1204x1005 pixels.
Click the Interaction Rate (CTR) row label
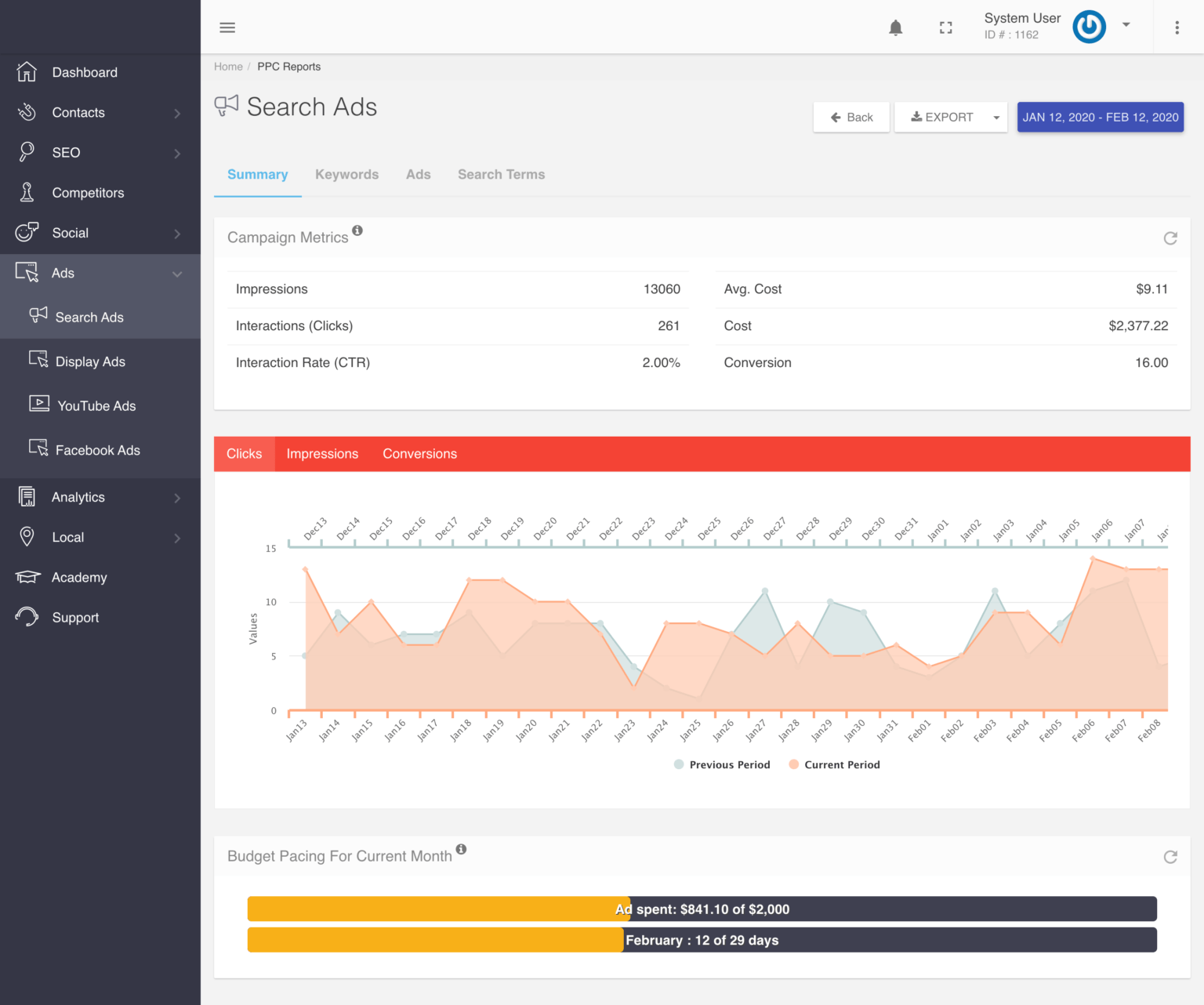pos(303,362)
